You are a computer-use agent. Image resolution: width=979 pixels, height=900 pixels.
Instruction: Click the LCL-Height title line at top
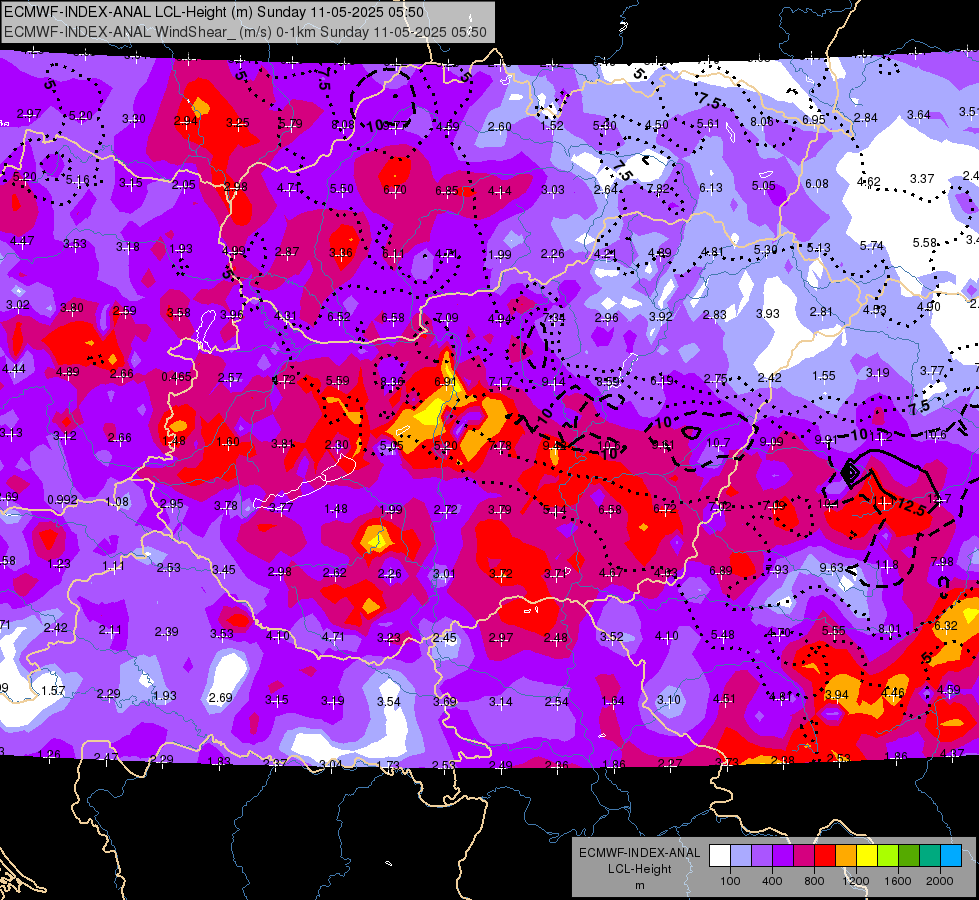click(x=214, y=12)
